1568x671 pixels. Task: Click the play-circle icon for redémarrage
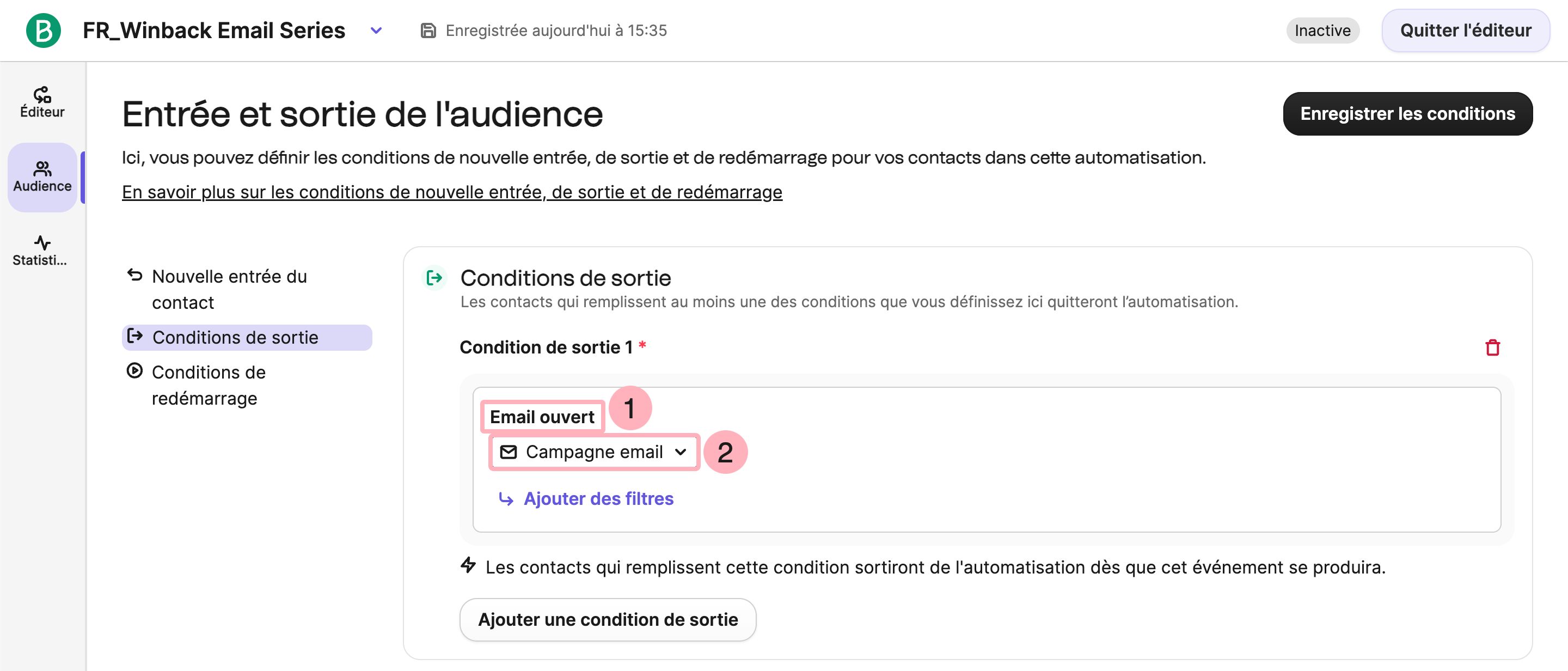pos(134,371)
